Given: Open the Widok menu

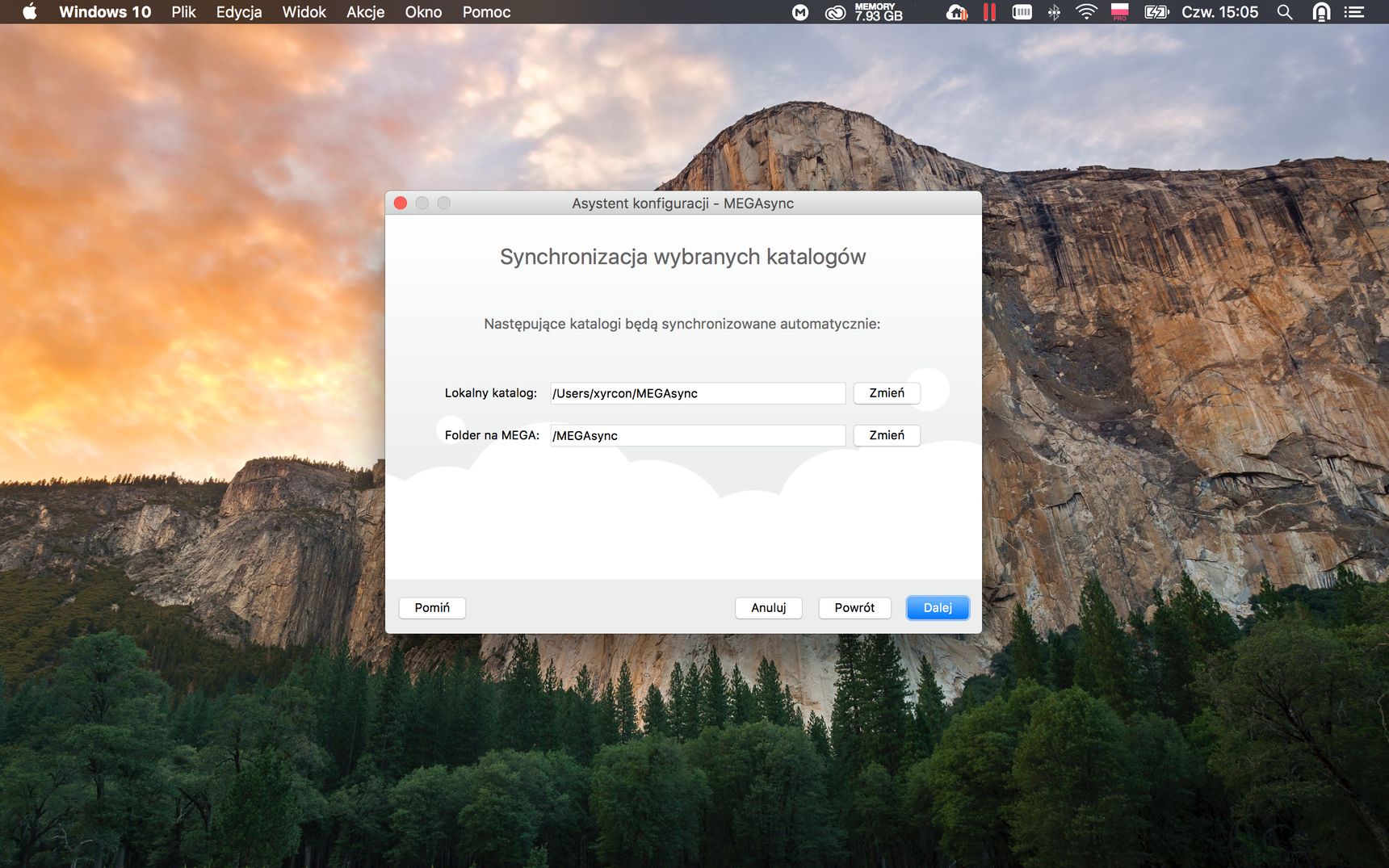Looking at the screenshot, I should pos(304,12).
